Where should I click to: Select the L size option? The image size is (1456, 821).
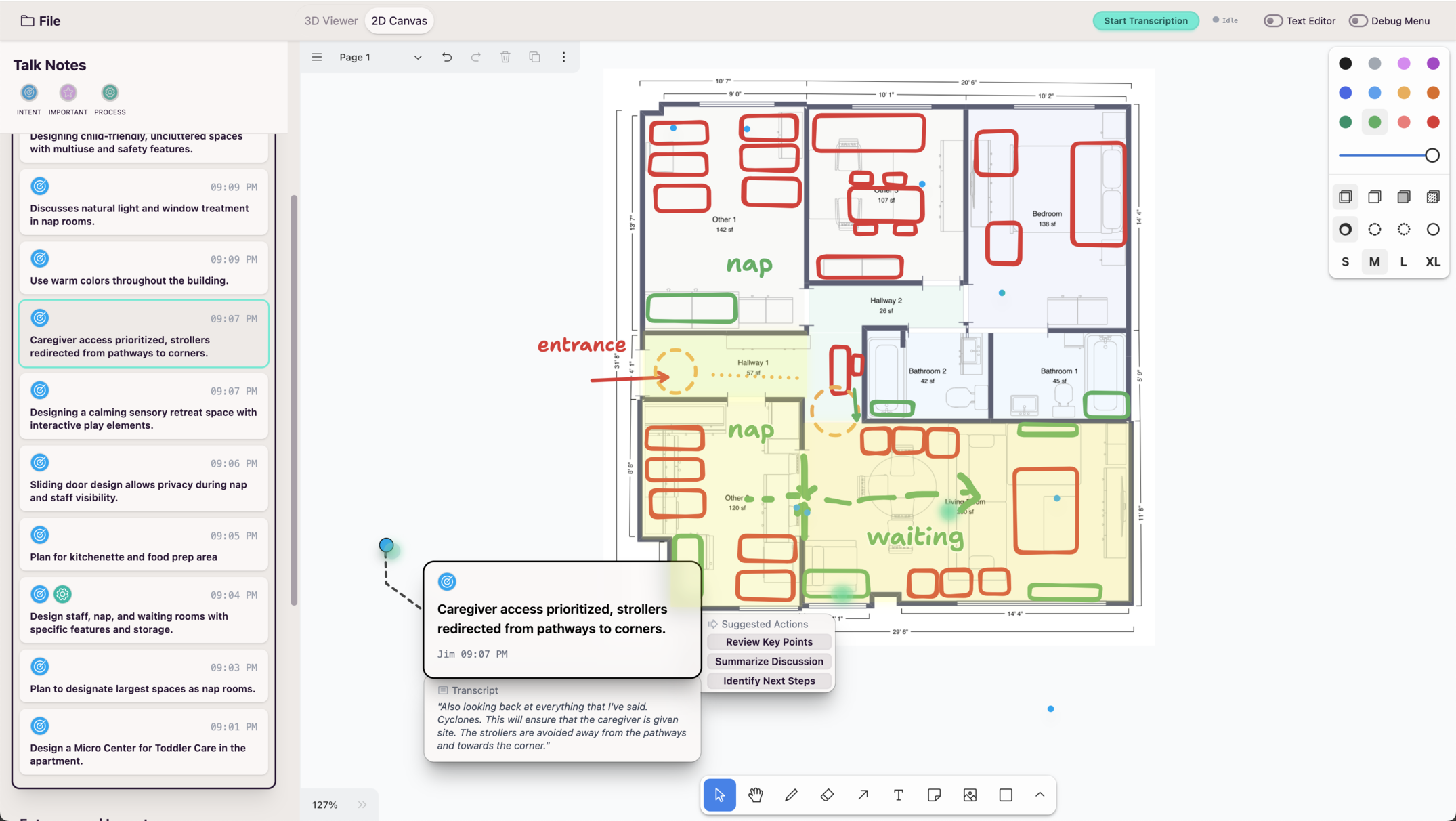pos(1403,261)
